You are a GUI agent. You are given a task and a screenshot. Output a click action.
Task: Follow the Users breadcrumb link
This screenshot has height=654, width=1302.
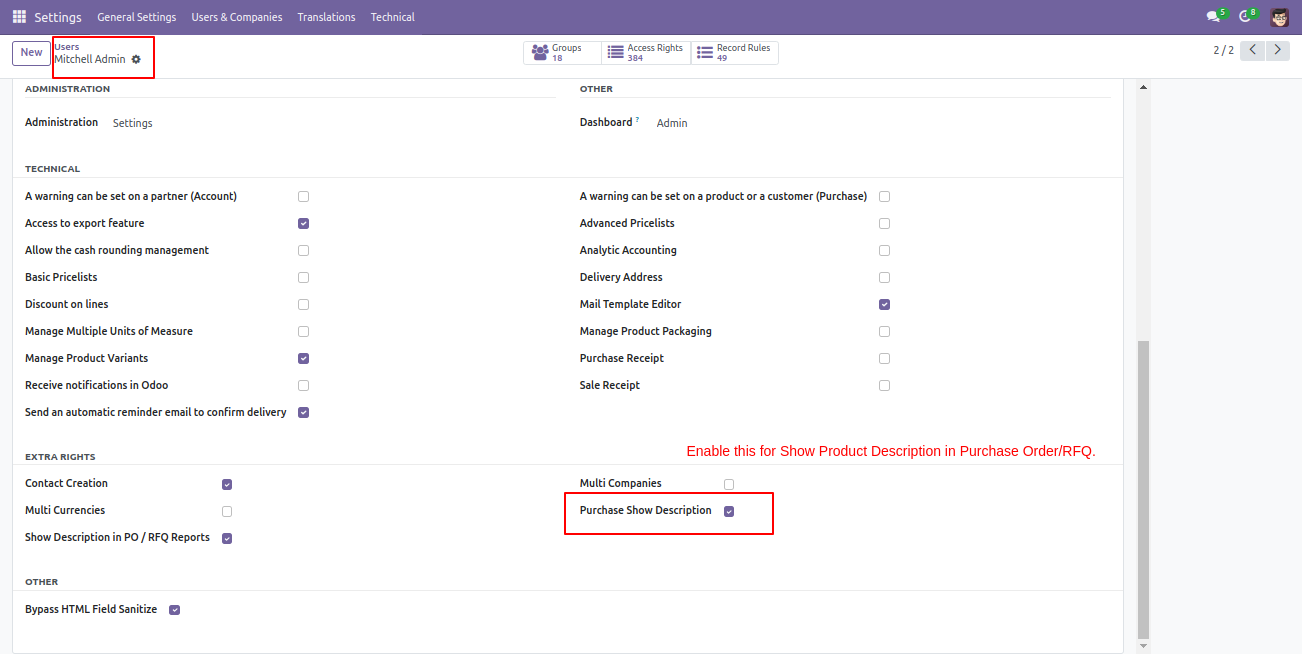[66, 47]
